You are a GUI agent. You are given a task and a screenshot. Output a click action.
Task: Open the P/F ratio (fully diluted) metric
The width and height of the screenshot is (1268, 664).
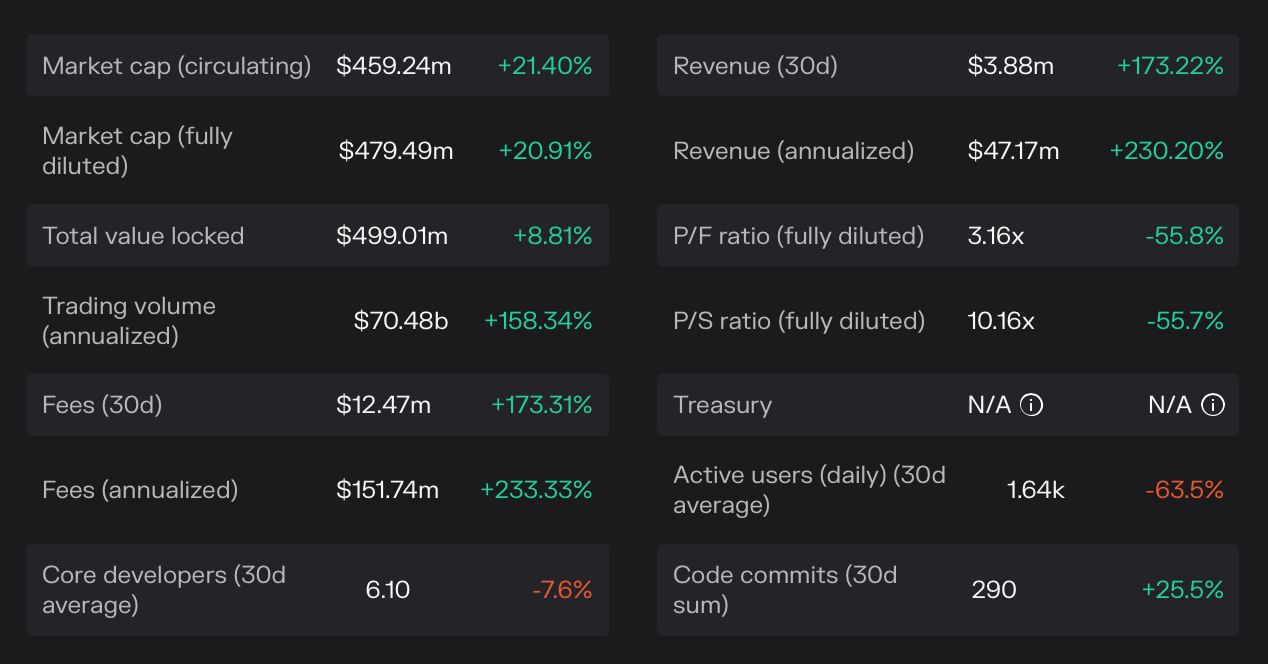[x=798, y=236]
